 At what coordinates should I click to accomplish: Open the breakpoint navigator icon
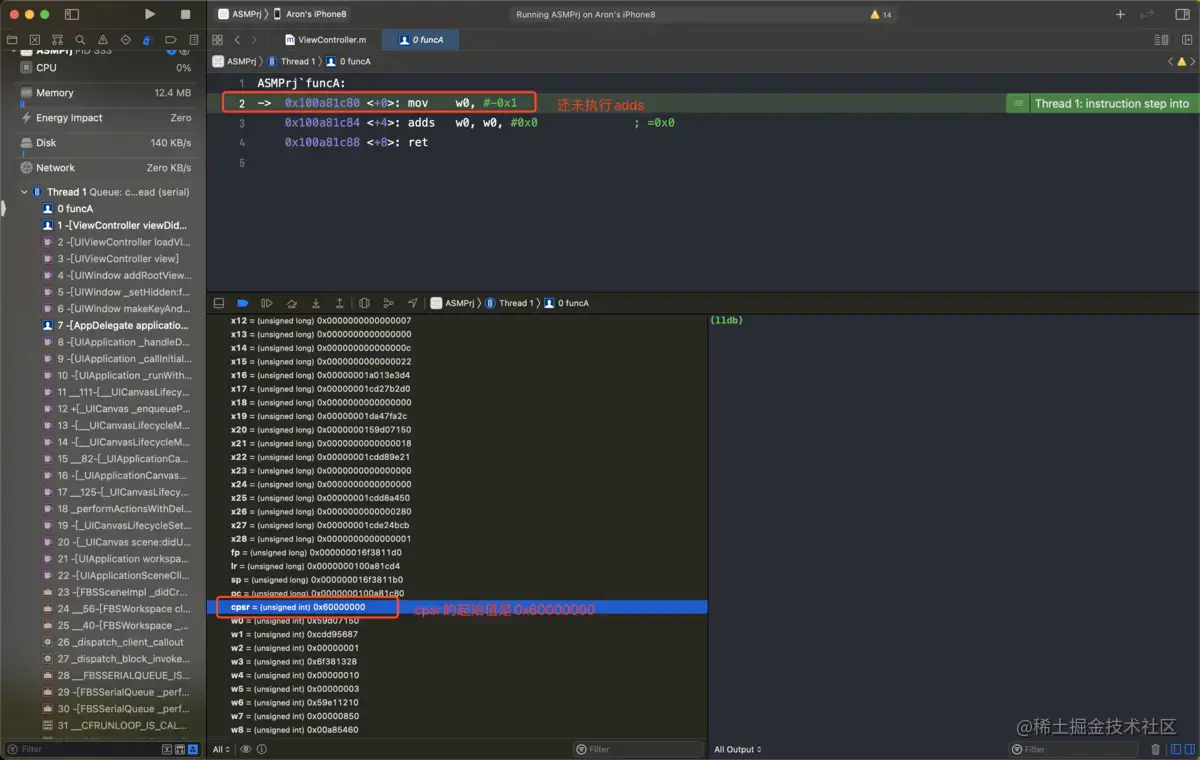point(170,40)
